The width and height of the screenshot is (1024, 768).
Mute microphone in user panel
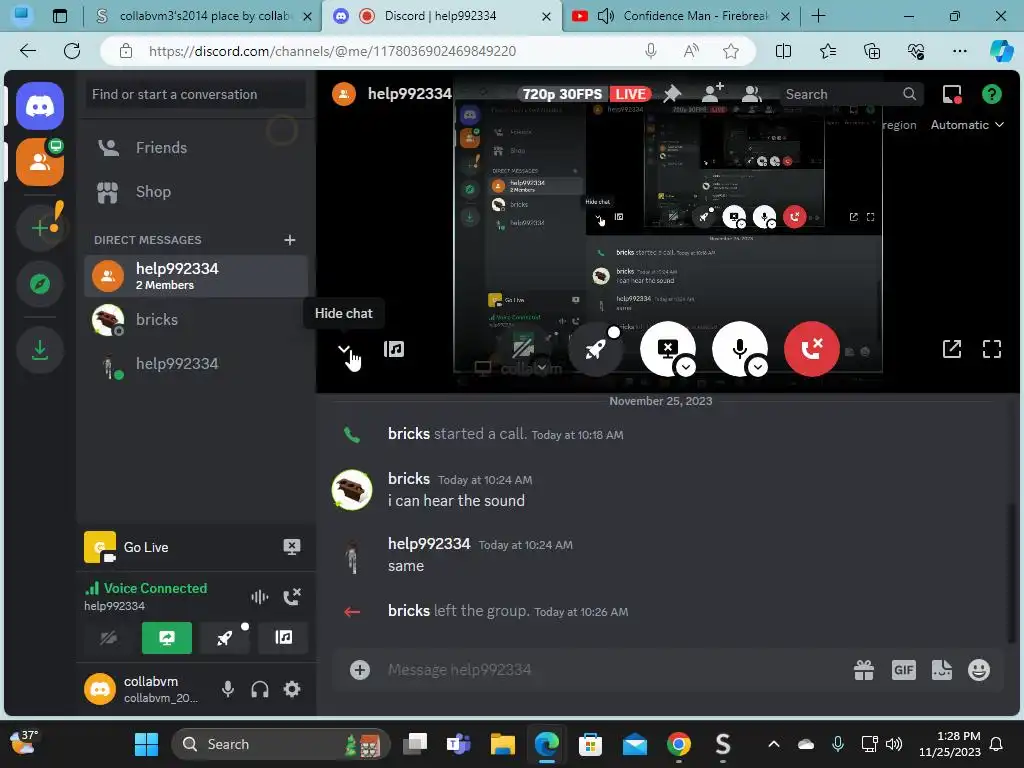click(228, 689)
